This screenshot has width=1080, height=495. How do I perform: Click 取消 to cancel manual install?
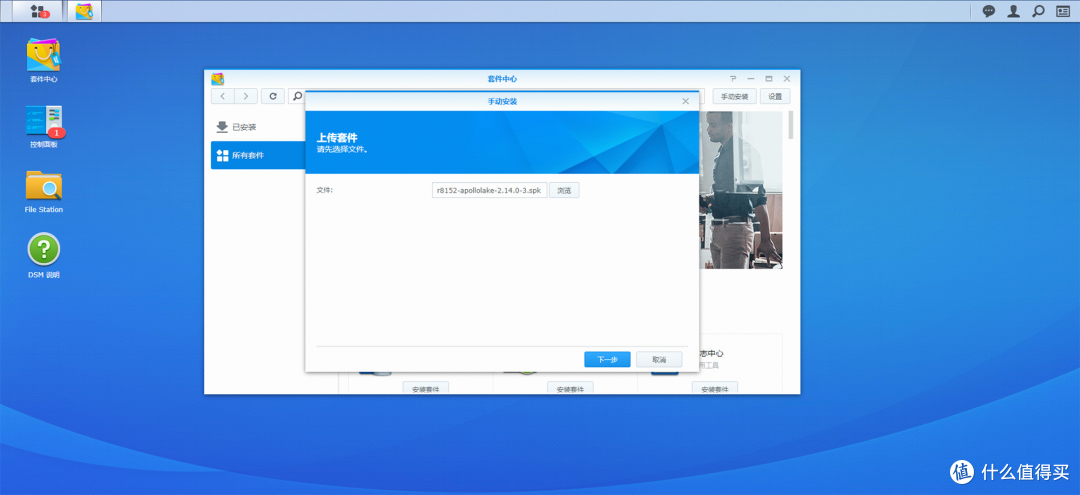[658, 359]
